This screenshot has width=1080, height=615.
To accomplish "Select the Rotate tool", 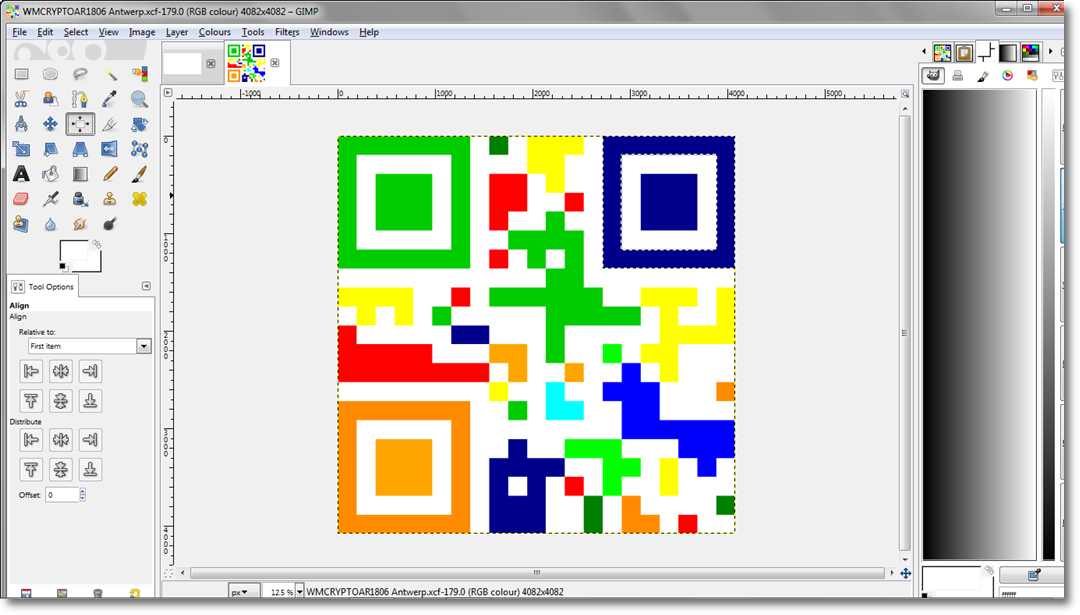I will [139, 124].
